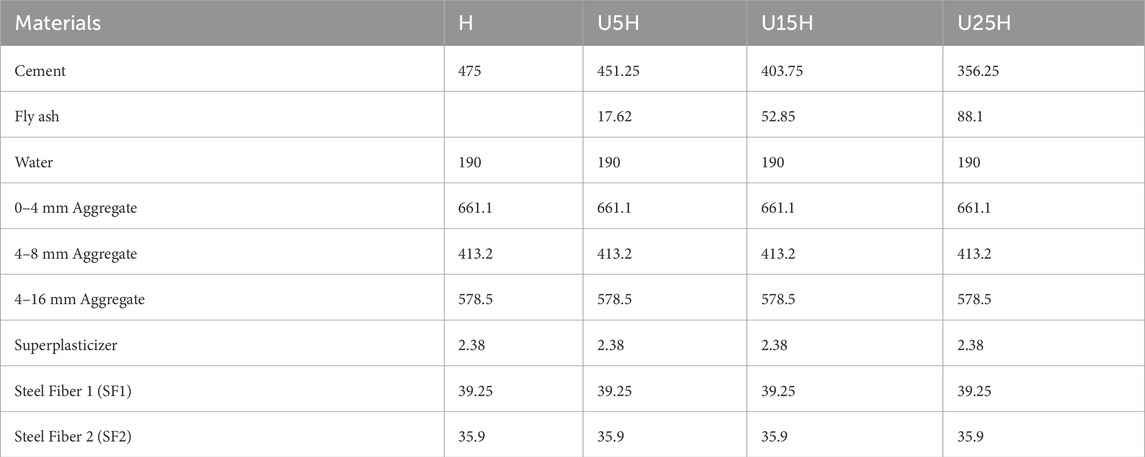This screenshot has height=457, width=1145.
Task: Click the empty fly ash cell under H
Action: [x=514, y=116]
